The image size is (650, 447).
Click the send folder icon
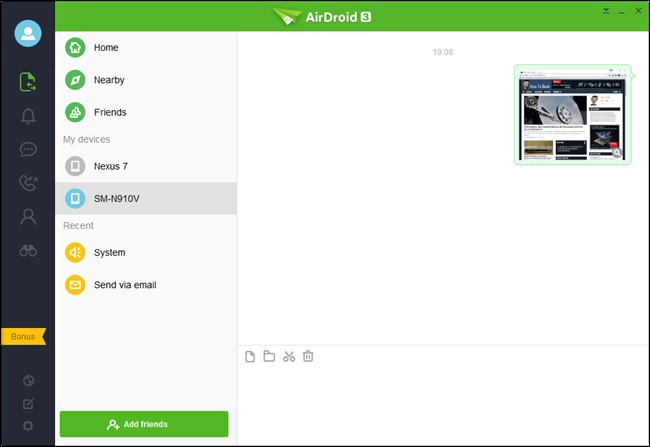pos(269,356)
